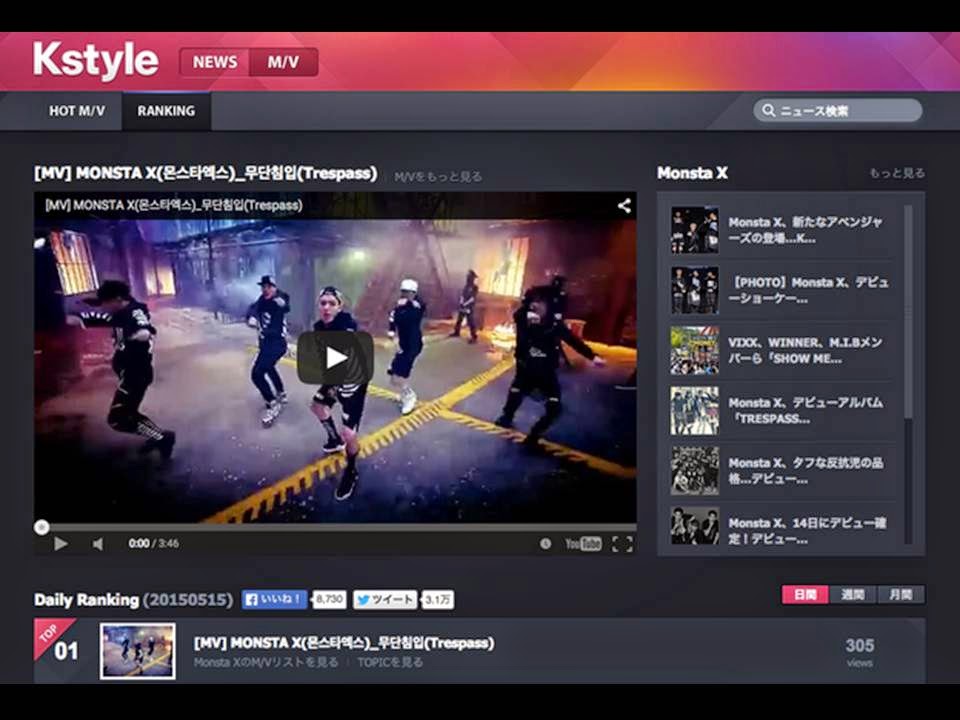960x720 pixels.
Task: Enter fullscreen video mode
Action: pyautogui.click(x=622, y=544)
